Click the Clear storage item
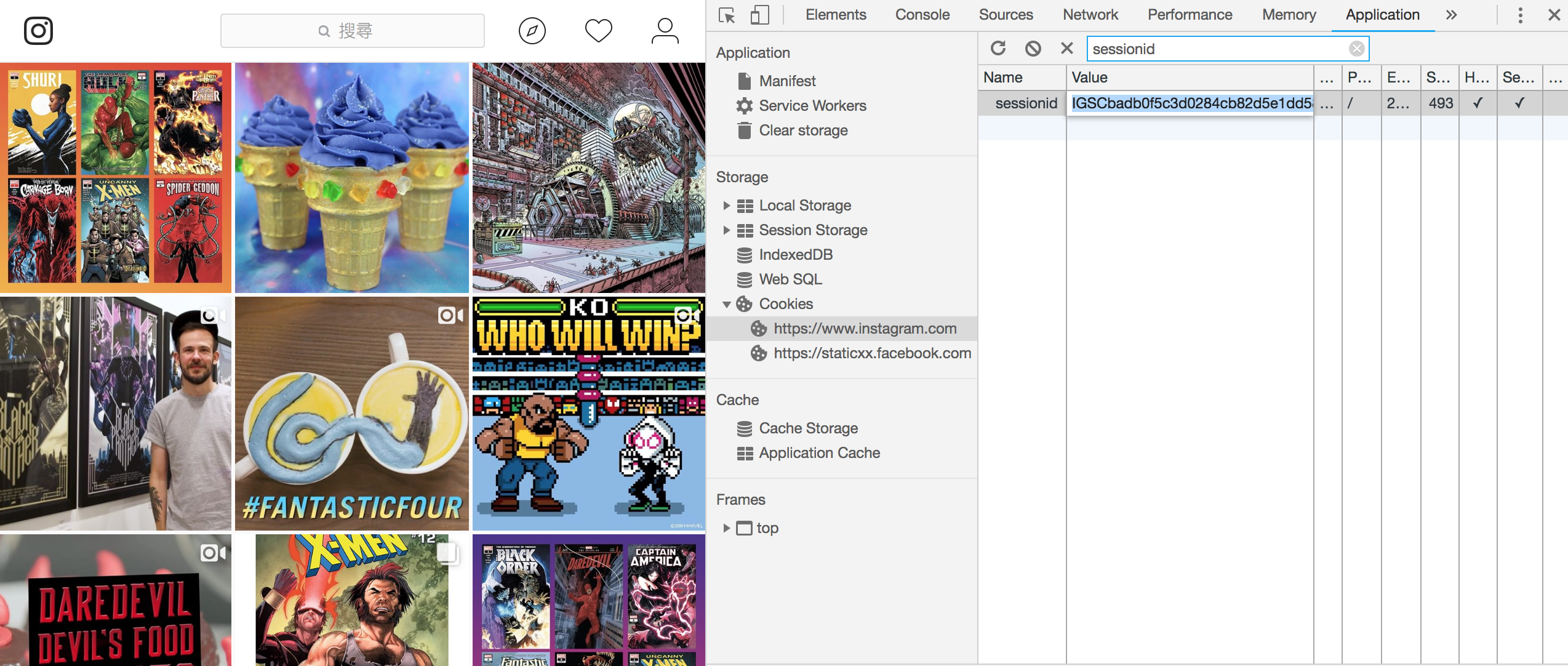Screen dimensions: 1568x666 (x=803, y=130)
